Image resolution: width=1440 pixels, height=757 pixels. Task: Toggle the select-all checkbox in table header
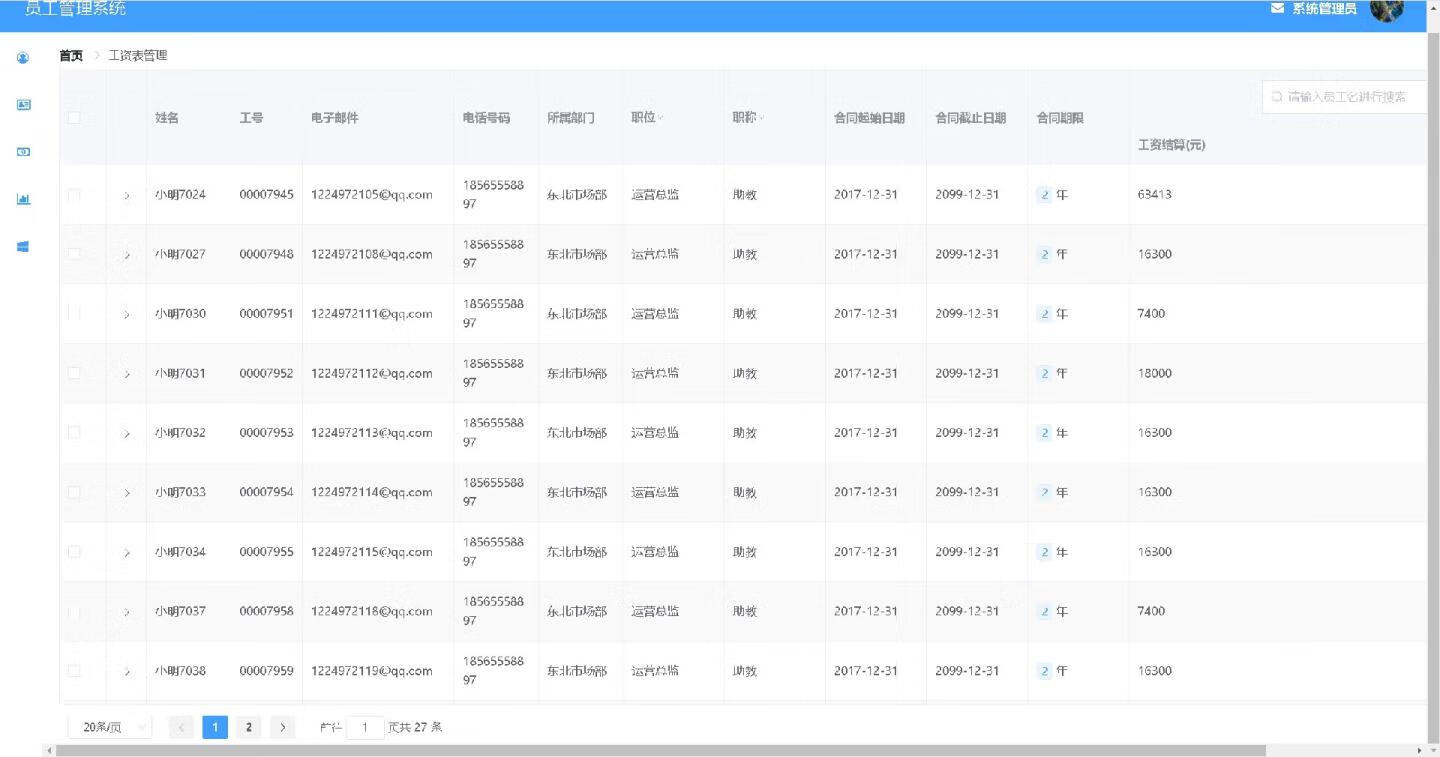(x=74, y=118)
